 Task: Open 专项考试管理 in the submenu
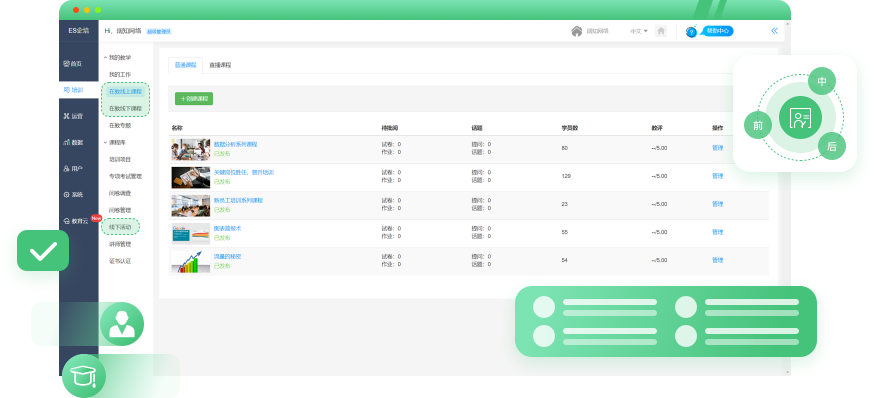125,177
